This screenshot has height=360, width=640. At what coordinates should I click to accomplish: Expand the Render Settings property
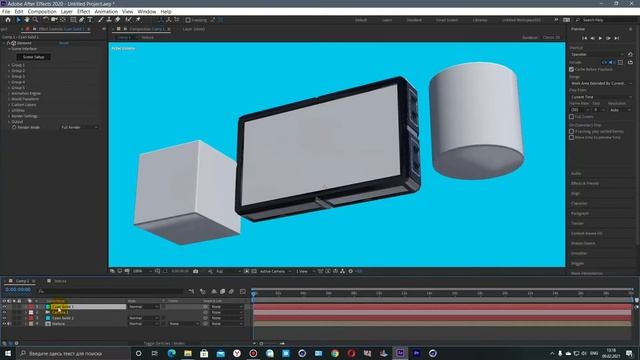tap(9, 116)
